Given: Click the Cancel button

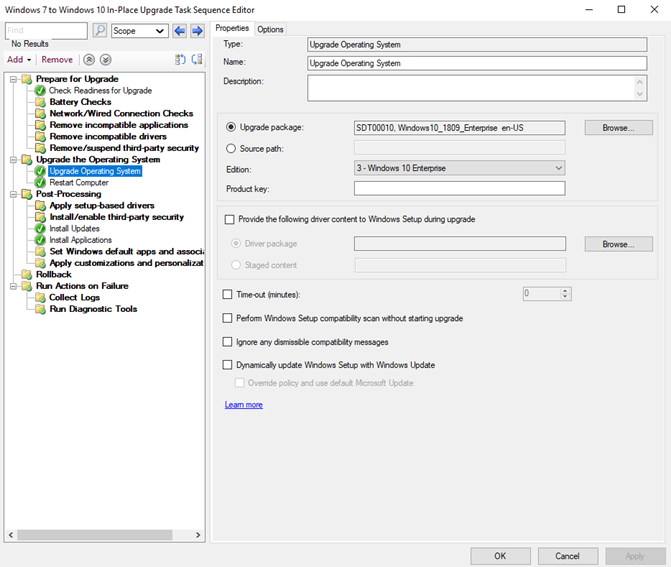Looking at the screenshot, I should tap(567, 556).
